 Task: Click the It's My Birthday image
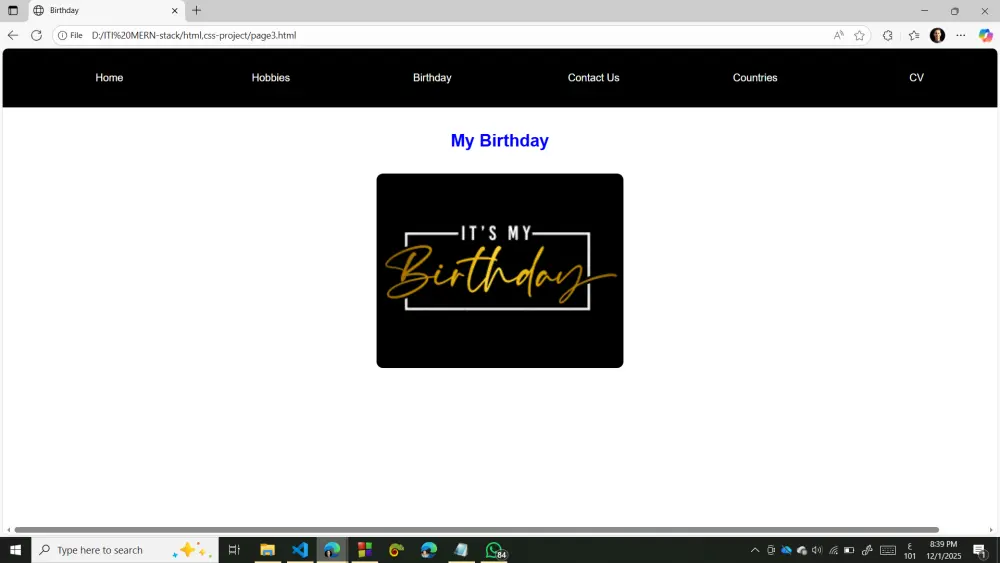tap(499, 270)
